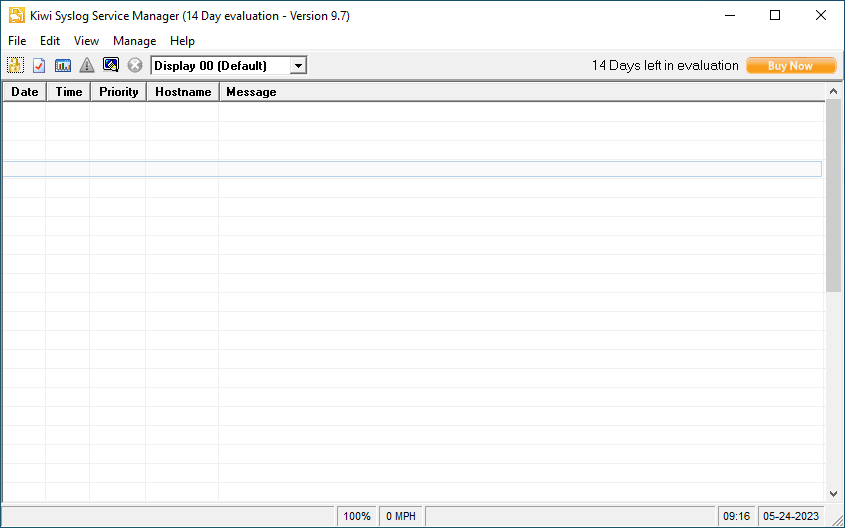This screenshot has width=845, height=528.
Task: Open the Edit menu
Action: (x=50, y=41)
